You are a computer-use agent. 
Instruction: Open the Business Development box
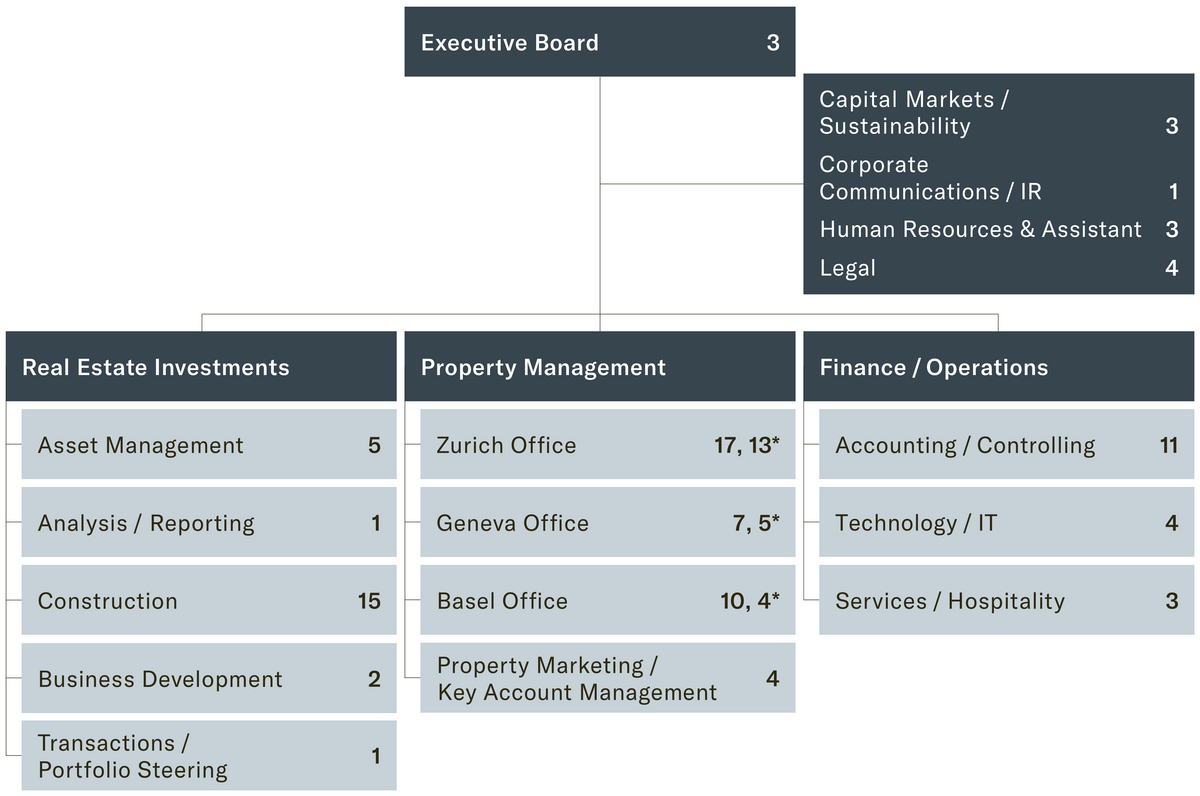tap(208, 679)
